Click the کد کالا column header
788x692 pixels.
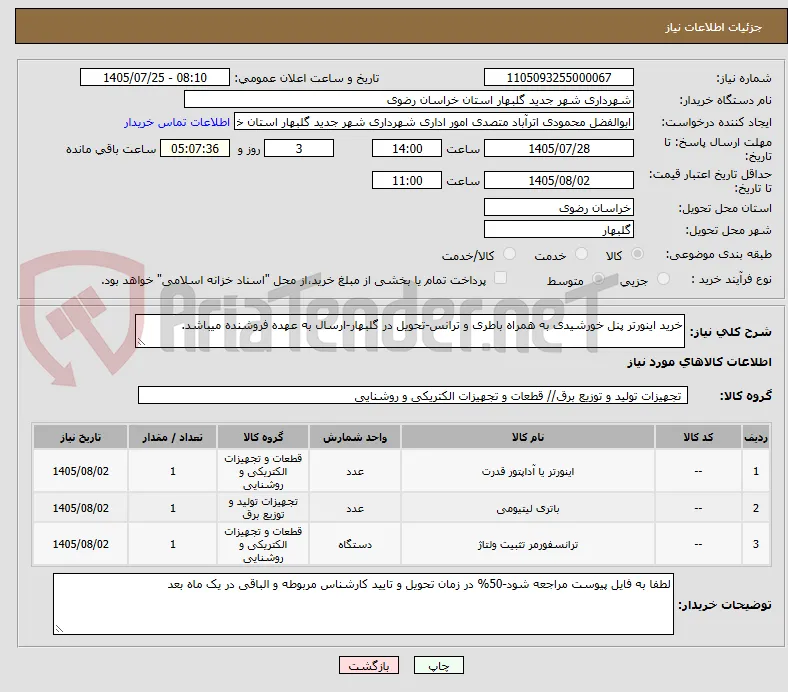[x=698, y=437]
